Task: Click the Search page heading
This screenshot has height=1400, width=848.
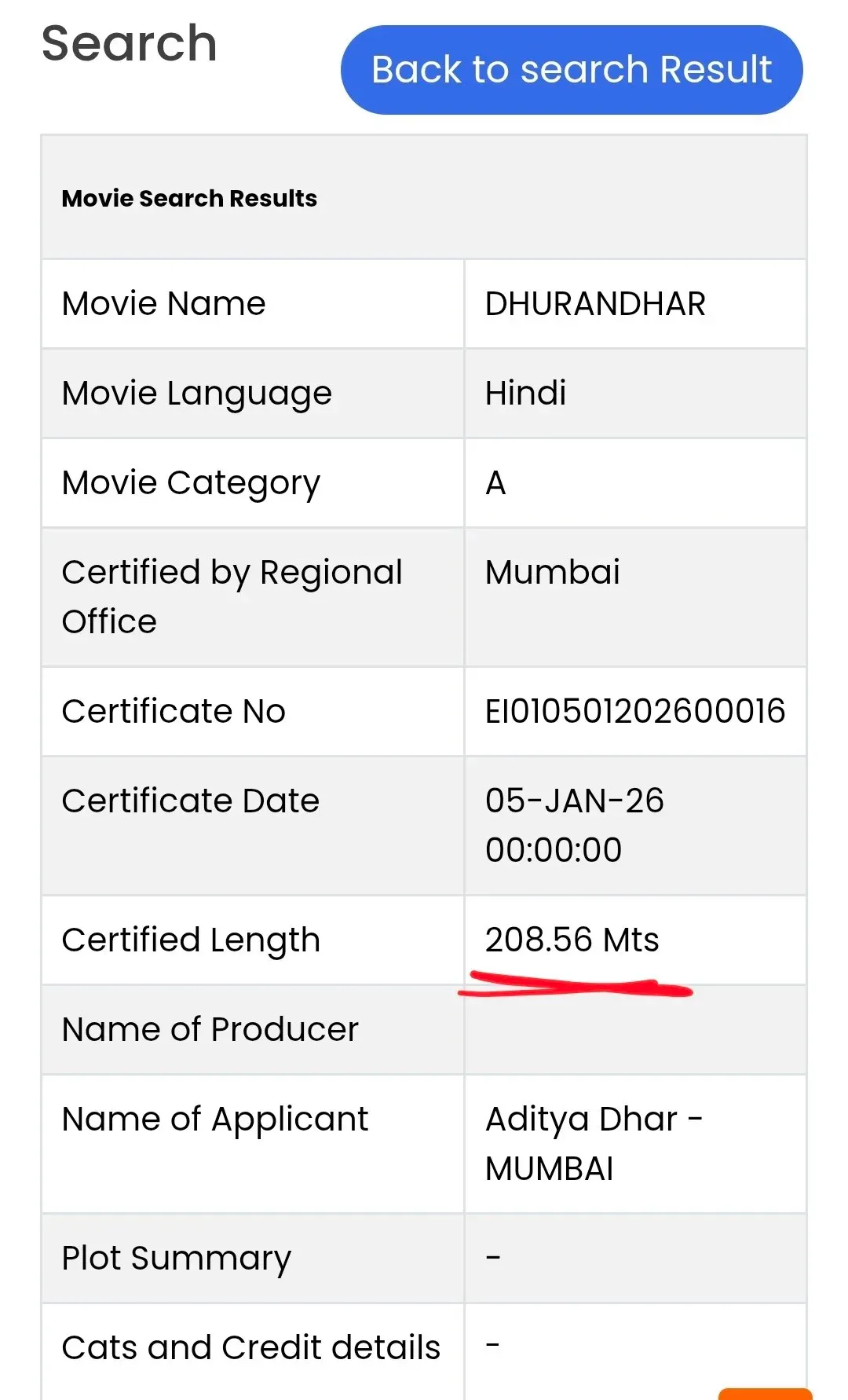Action: click(x=129, y=43)
